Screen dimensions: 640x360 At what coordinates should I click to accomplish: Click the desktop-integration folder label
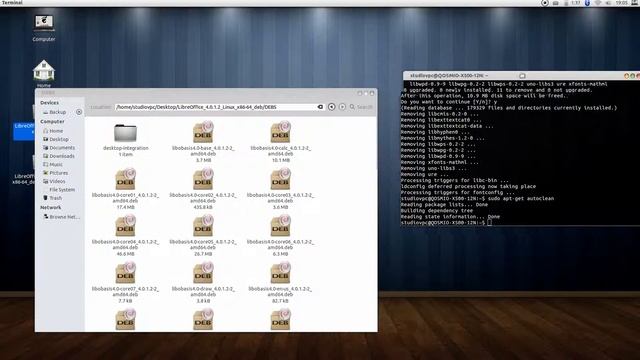125,148
